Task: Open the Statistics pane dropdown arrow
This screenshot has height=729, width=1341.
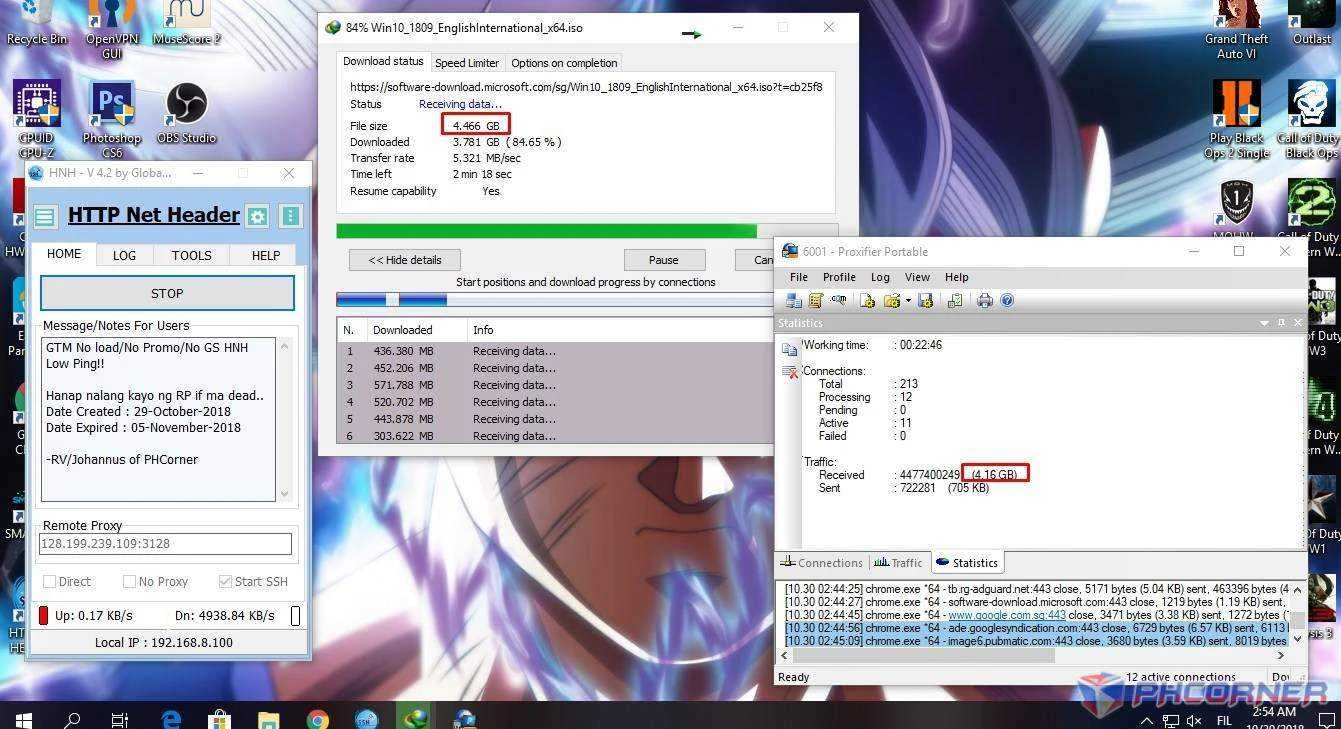Action: (x=1264, y=323)
